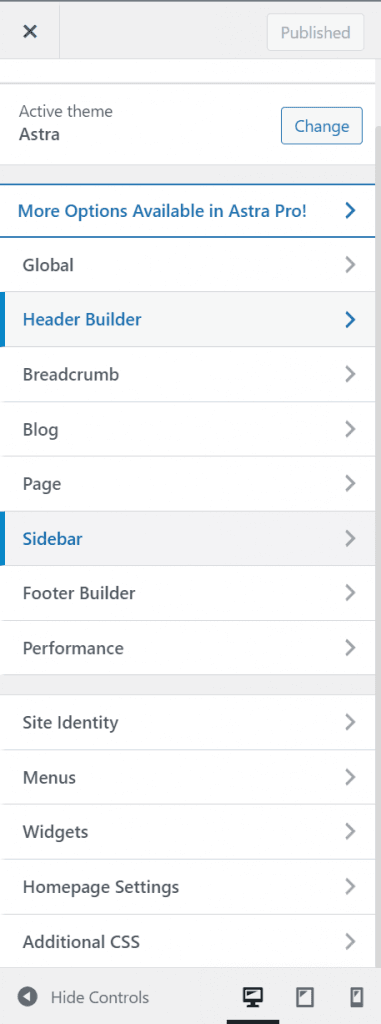Viewport: 381px width, 1024px height.
Task: Click the chevron next to Additional CSS
Action: 350,941
